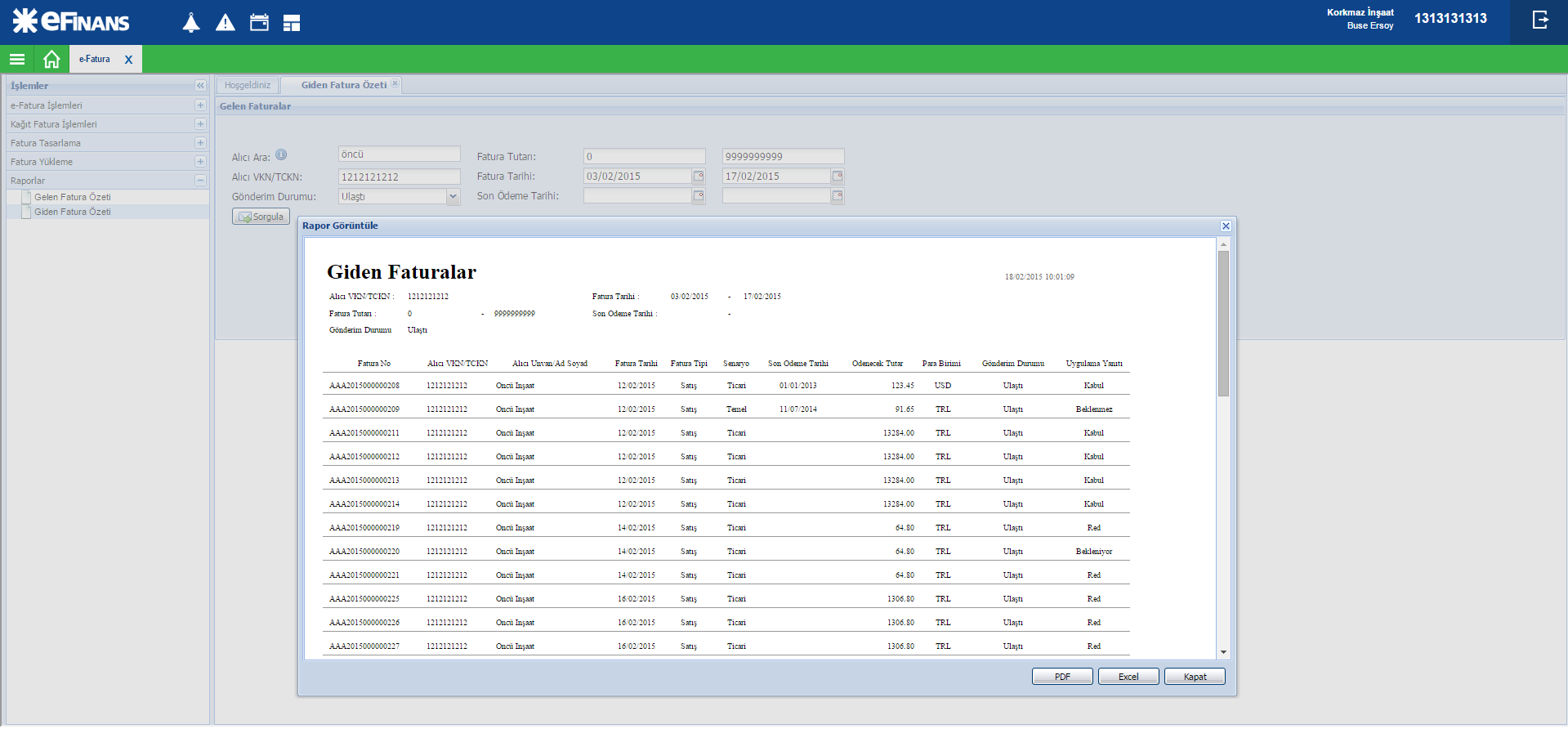1568x729 pixels.
Task: Click the report scrollbar up arrow
Action: click(1223, 244)
